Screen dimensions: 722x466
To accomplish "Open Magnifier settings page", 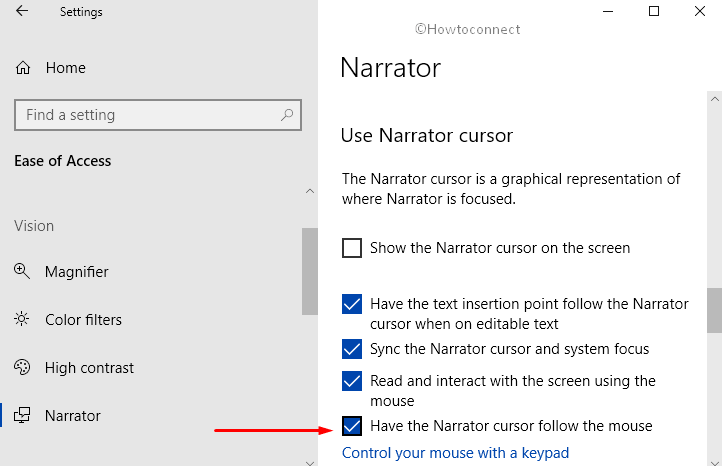I will click(76, 272).
